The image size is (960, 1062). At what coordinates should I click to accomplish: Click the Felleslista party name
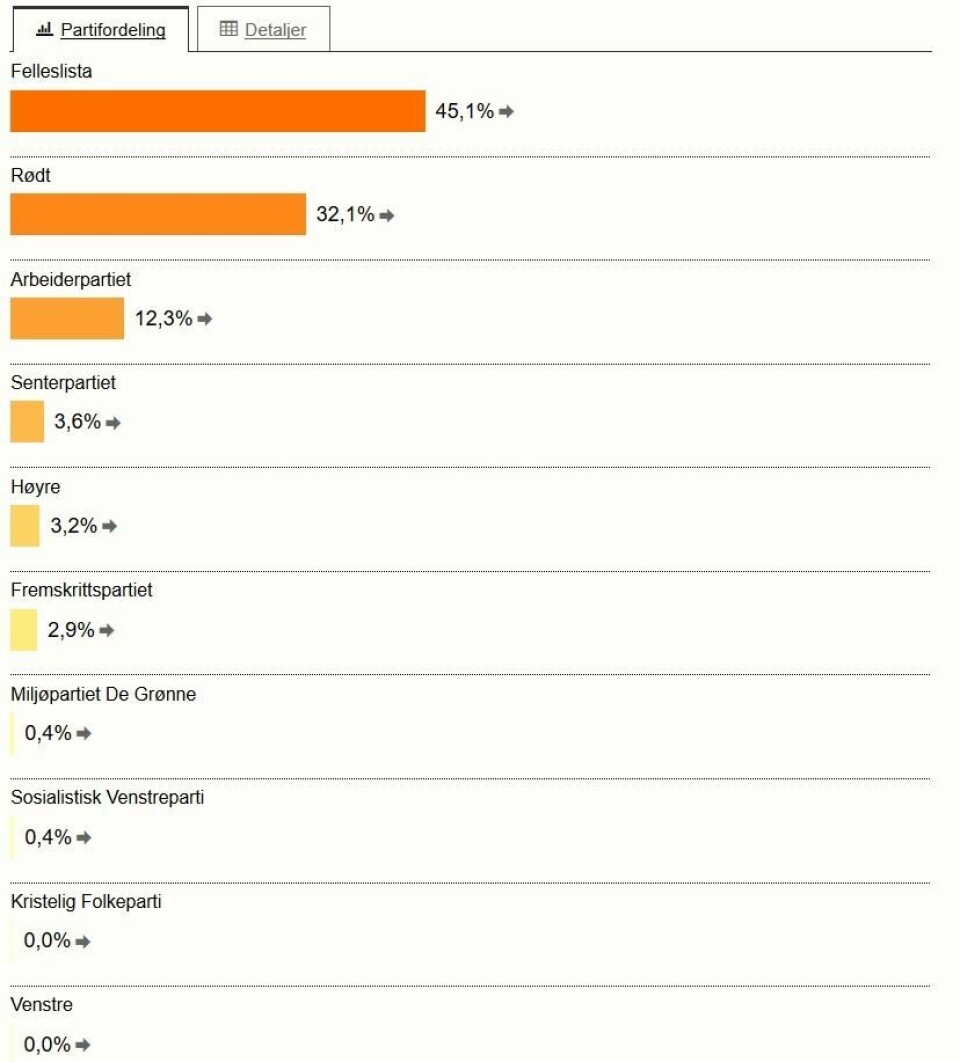coord(51,72)
